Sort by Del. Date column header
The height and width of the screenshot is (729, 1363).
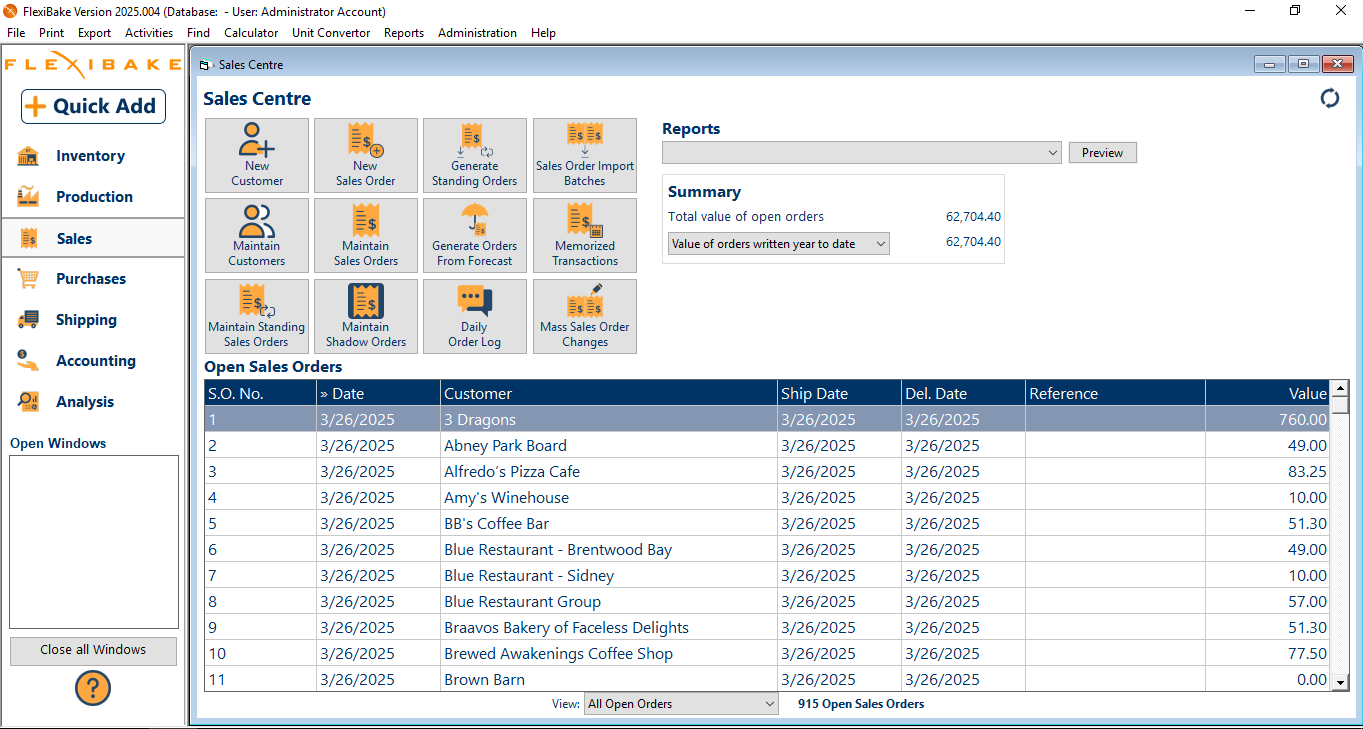tap(963, 393)
